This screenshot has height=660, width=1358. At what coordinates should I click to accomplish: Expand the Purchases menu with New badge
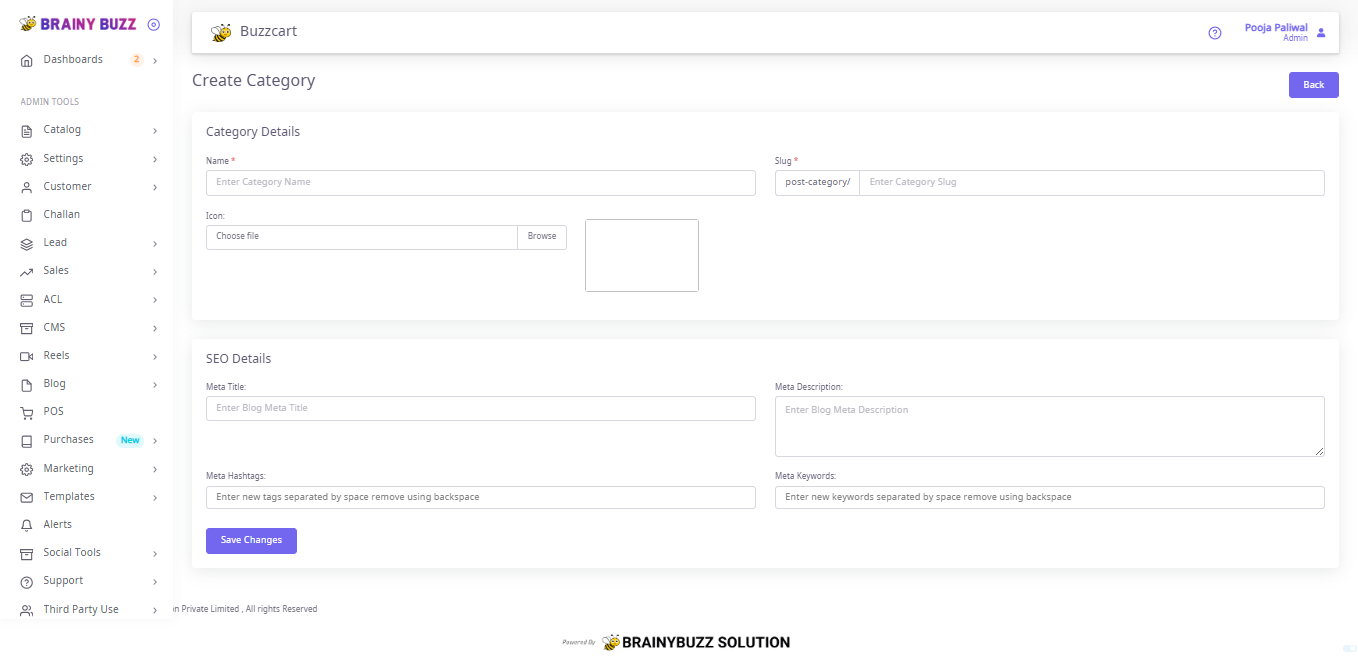[x=67, y=439]
